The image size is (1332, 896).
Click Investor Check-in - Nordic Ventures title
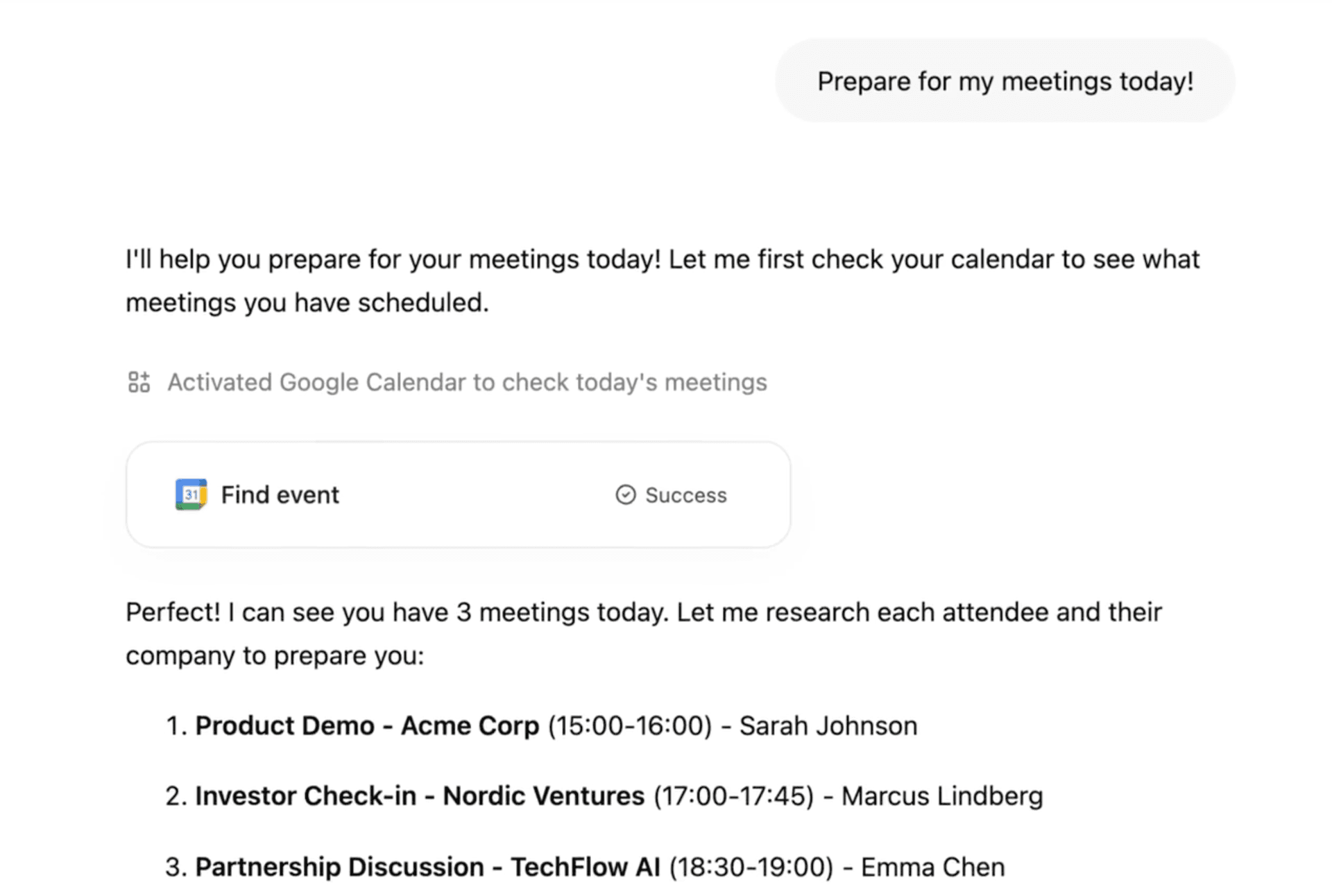(x=420, y=796)
